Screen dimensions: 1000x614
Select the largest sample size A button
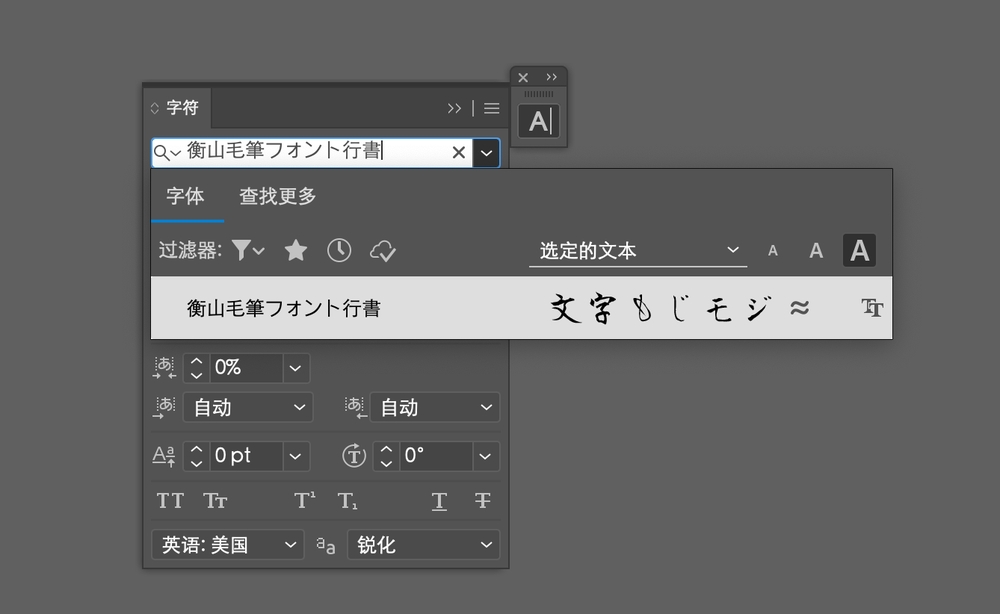point(859,251)
